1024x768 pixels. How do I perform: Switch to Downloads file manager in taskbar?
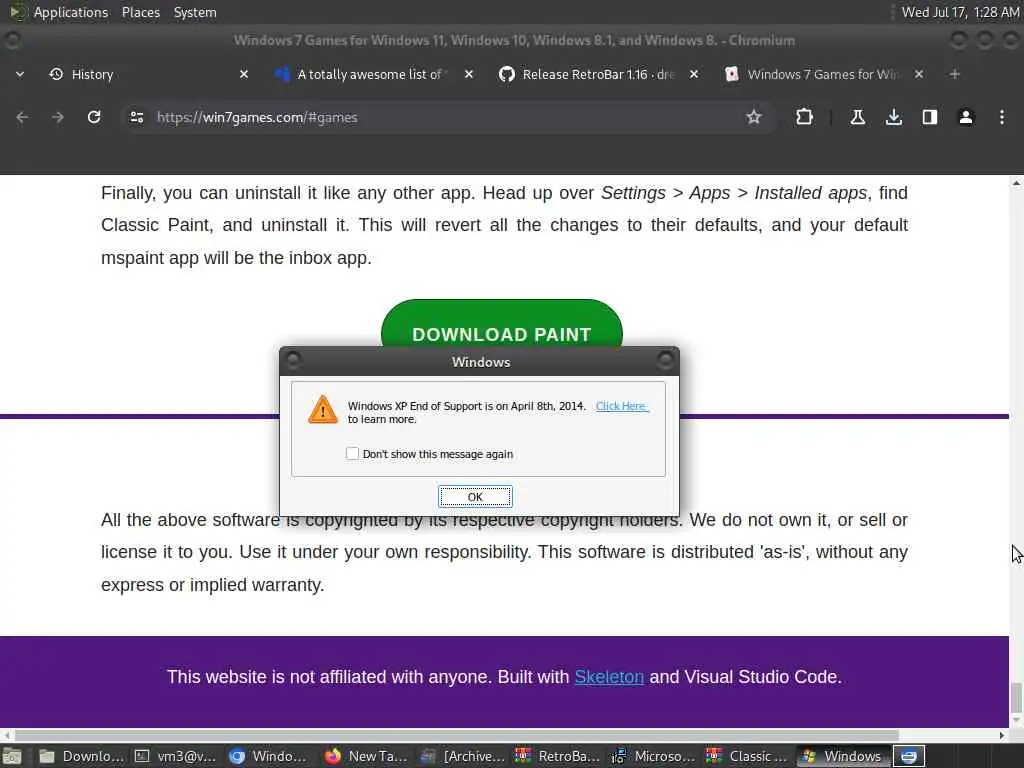click(x=82, y=756)
